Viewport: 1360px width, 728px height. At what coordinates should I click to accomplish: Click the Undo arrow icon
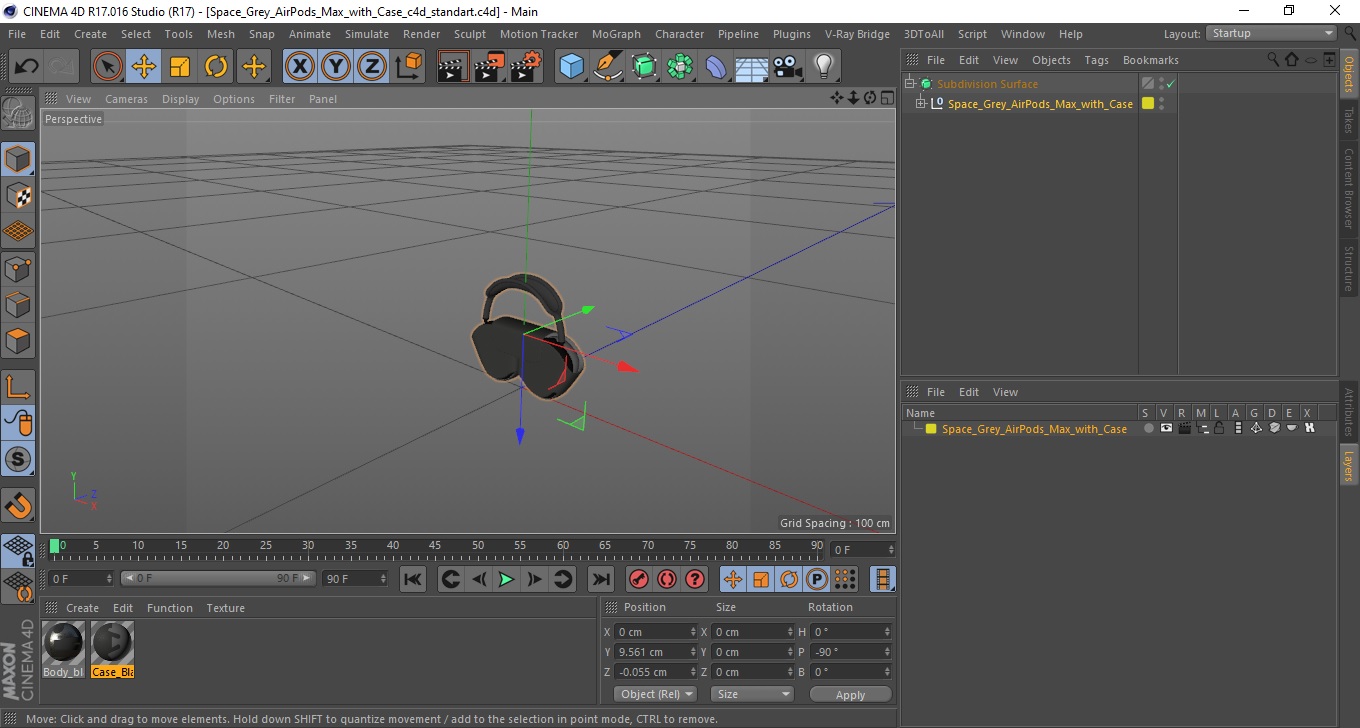click(x=27, y=67)
